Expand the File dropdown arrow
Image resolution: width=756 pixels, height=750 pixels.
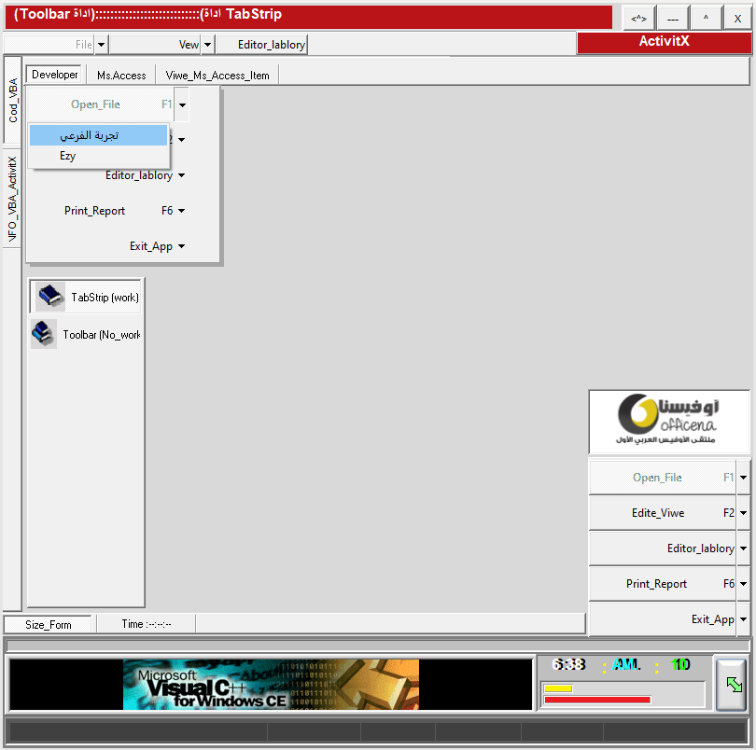coord(101,45)
